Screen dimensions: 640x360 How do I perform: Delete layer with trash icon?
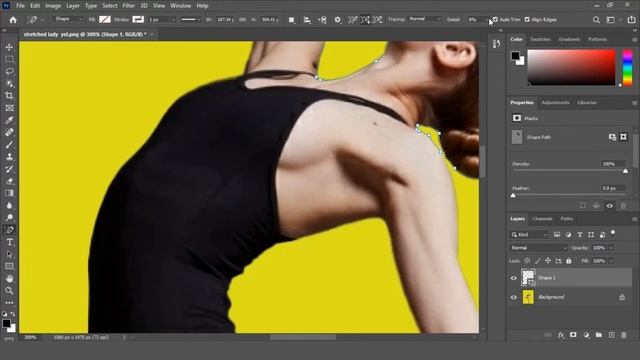624,335
